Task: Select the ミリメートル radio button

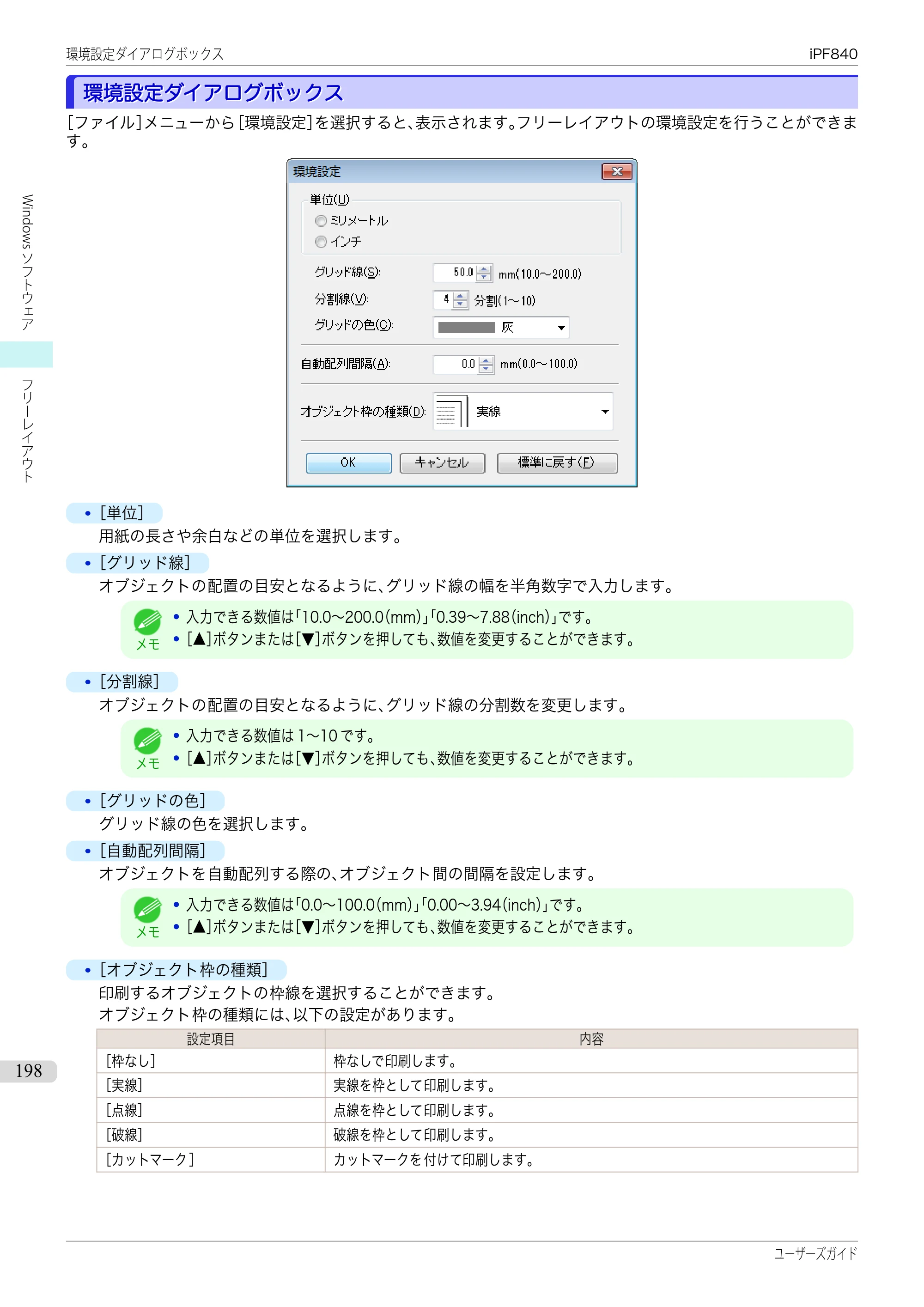Action: [x=321, y=221]
